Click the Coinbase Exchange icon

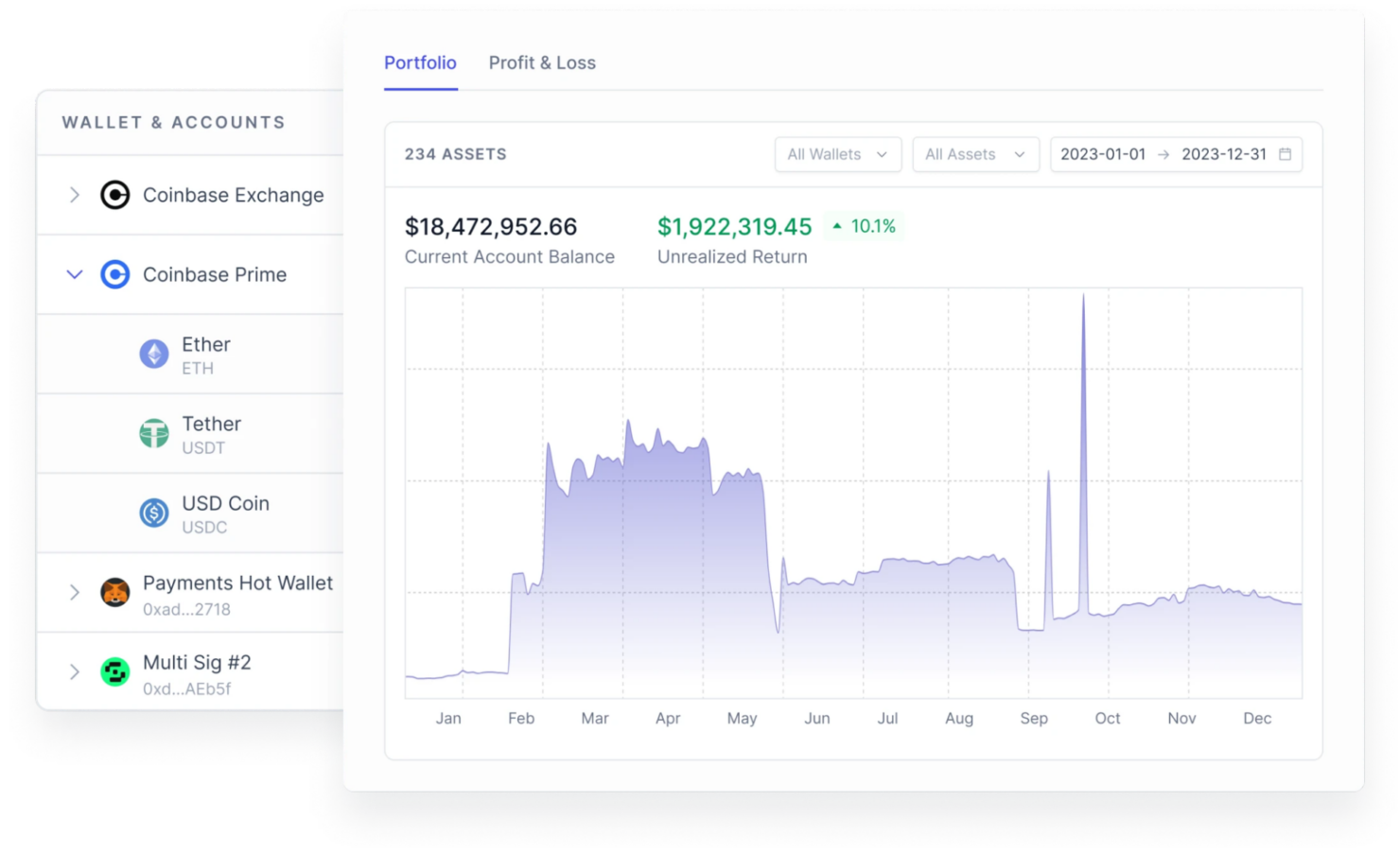(x=114, y=195)
